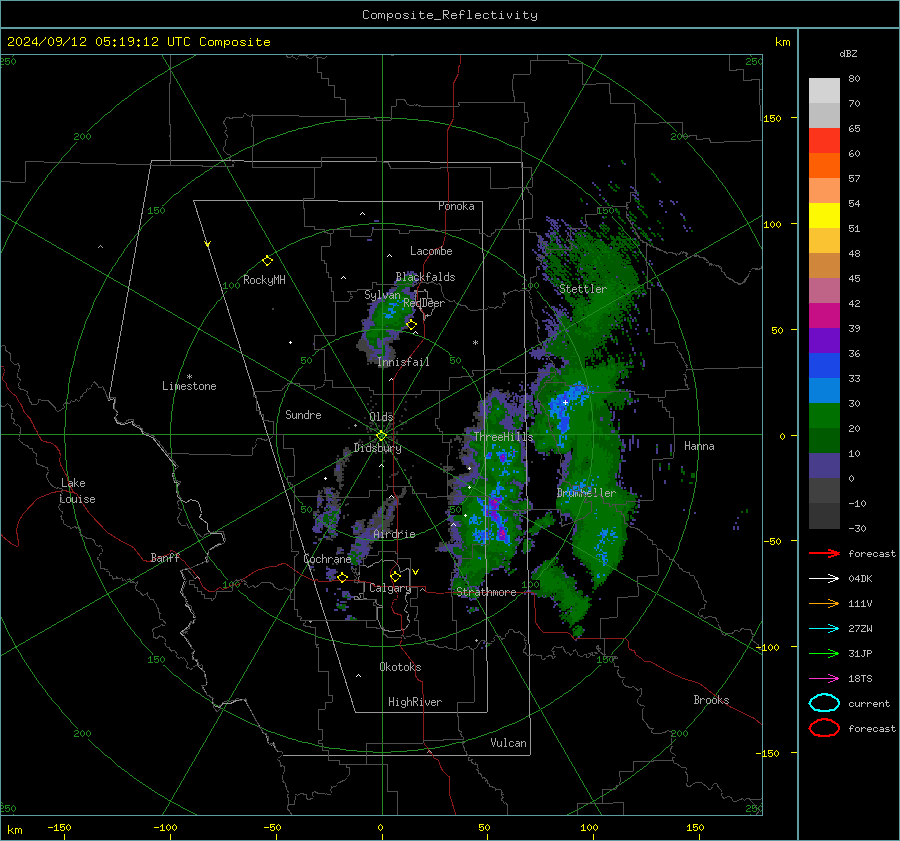Select the yellow 51–54 dBZ swatch

tap(824, 216)
